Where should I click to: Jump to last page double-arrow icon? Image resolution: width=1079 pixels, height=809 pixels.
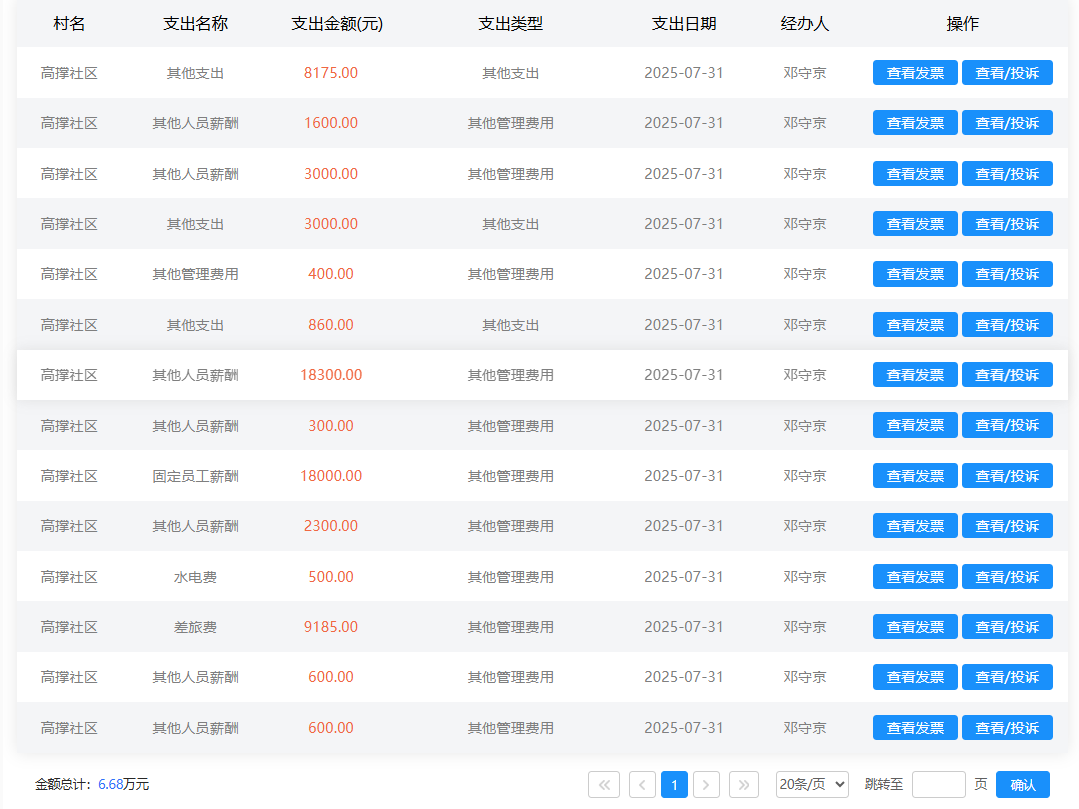tap(744, 785)
